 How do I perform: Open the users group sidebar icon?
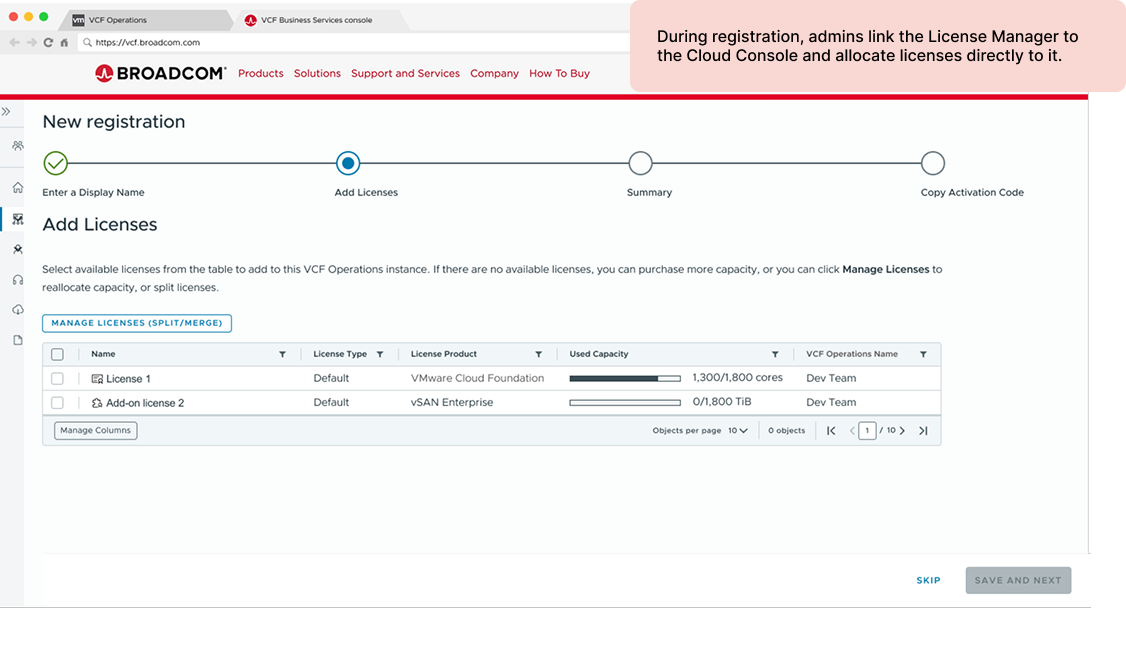[18, 146]
